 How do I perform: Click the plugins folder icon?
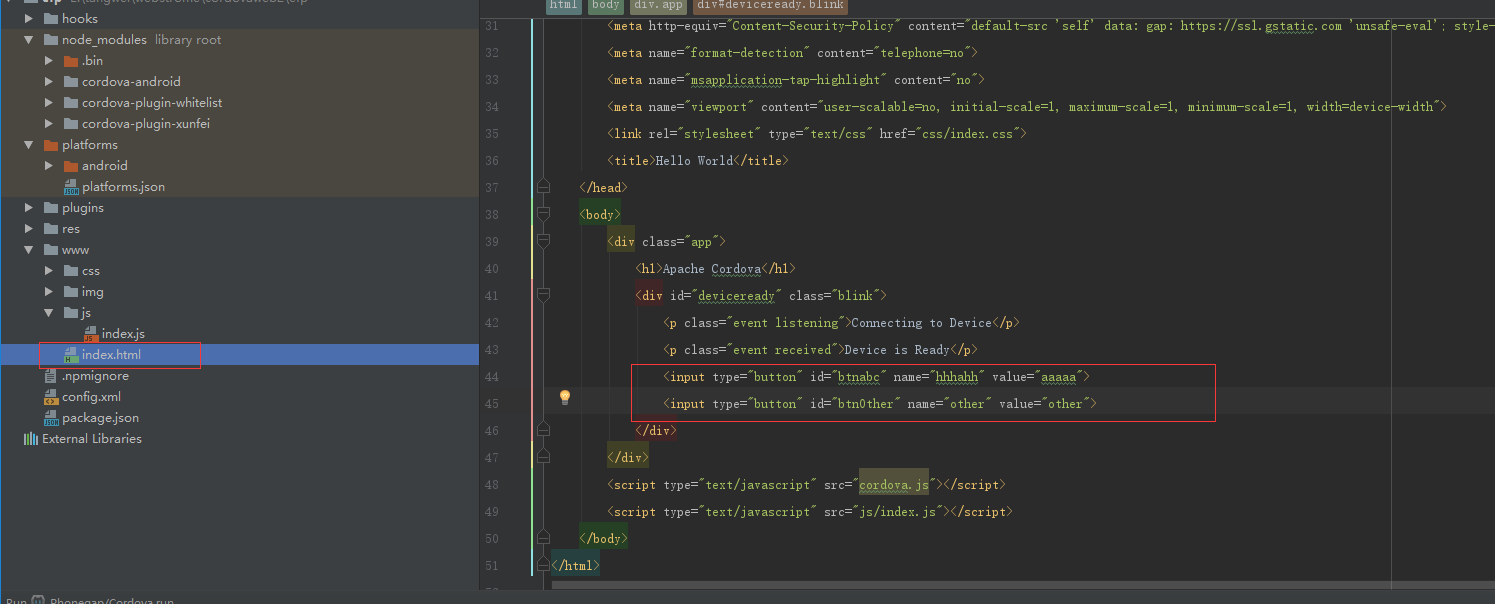[x=51, y=207]
